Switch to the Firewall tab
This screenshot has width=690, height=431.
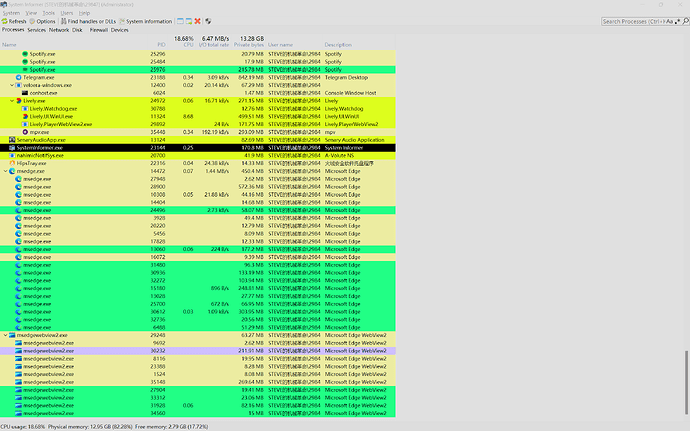[99, 30]
